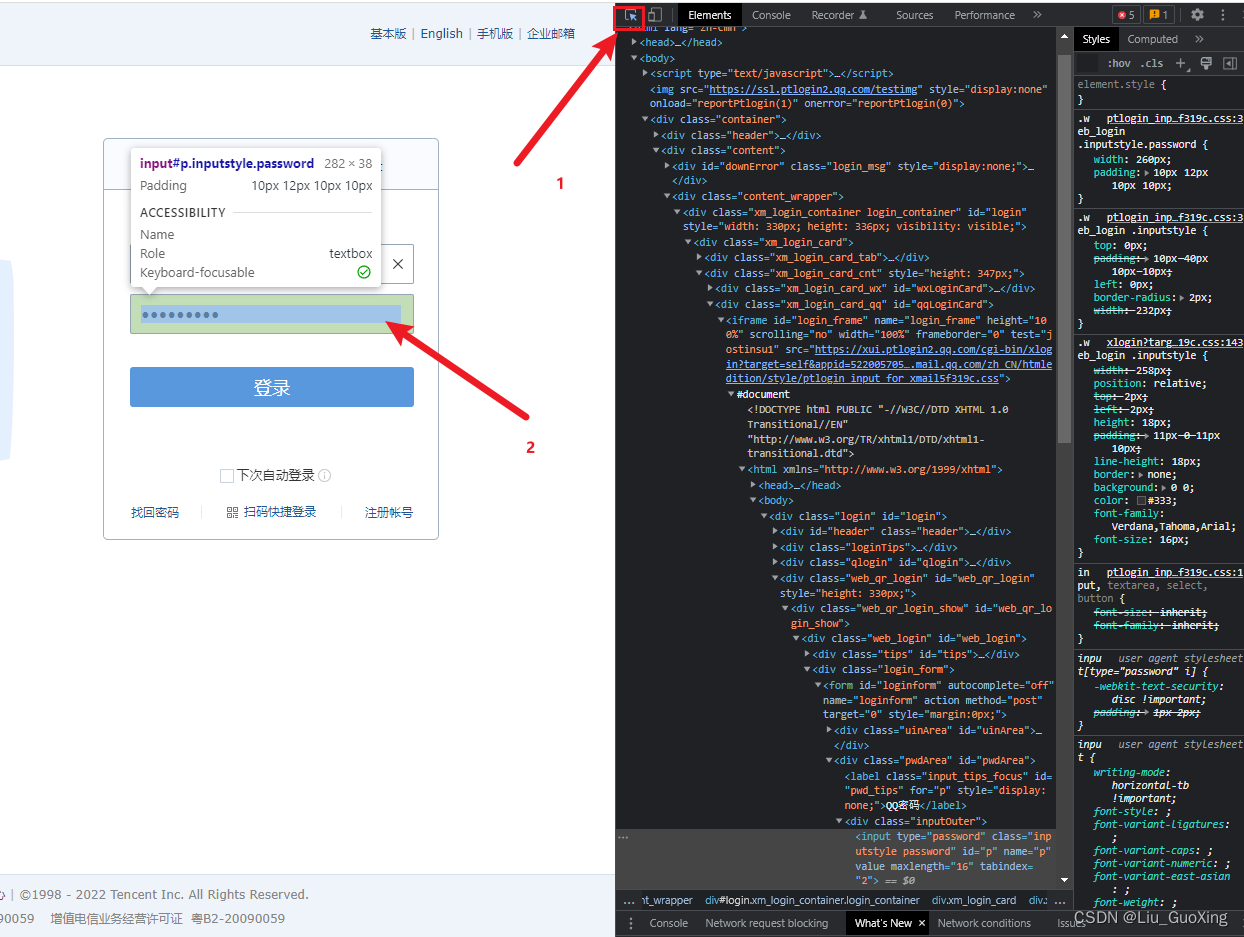The height and width of the screenshot is (937, 1244).
Task: Select breadcrumb div#login.xm_login_container.login_container
Action: pyautogui.click(x=812, y=900)
